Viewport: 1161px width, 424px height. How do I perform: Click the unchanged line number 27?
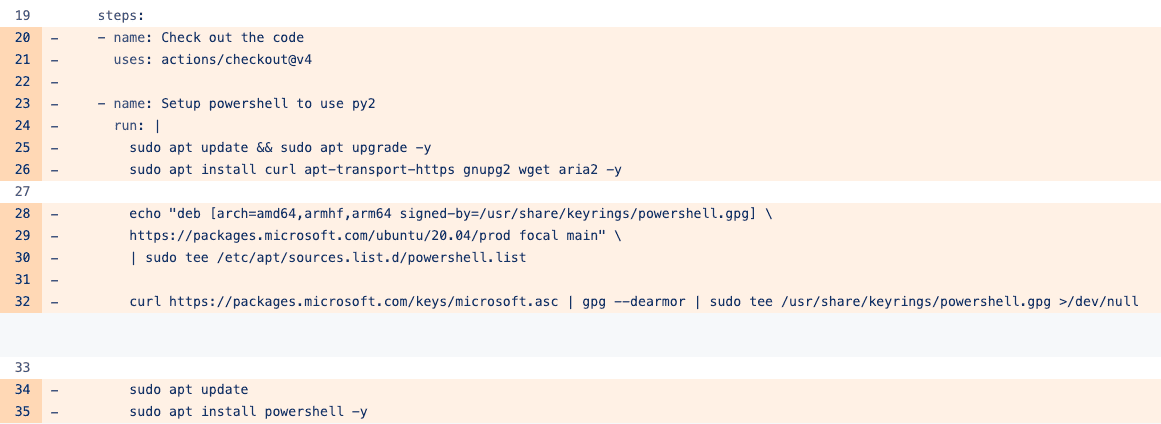[23, 192]
